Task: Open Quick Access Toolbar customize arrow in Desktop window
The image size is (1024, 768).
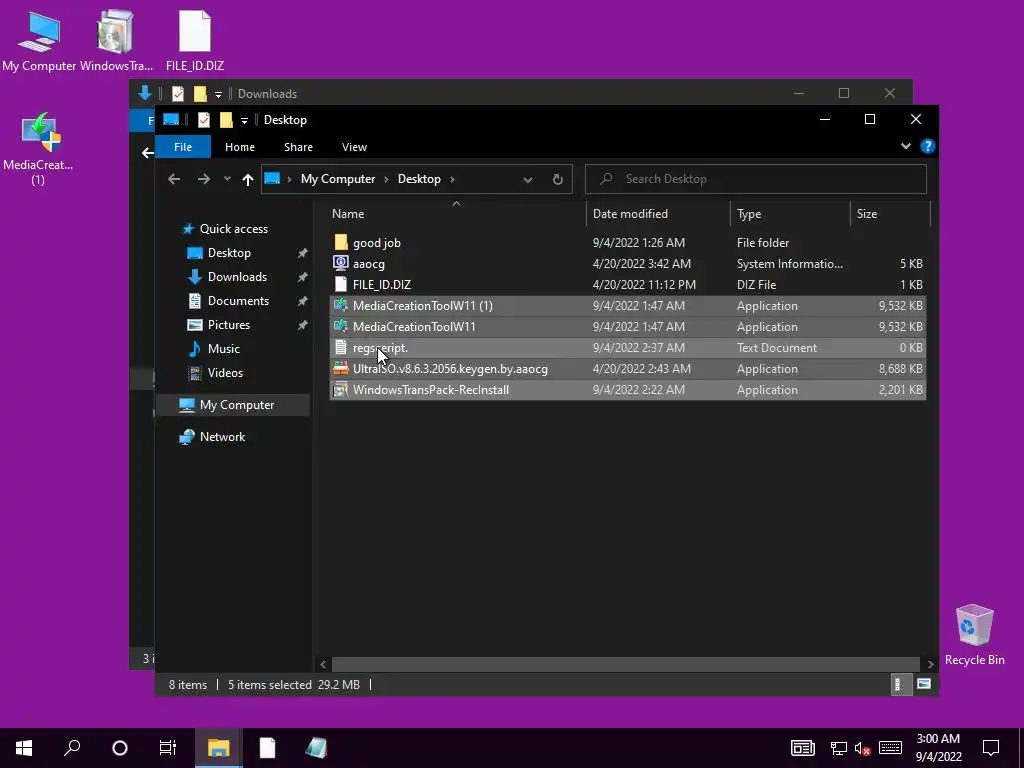Action: pos(244,120)
